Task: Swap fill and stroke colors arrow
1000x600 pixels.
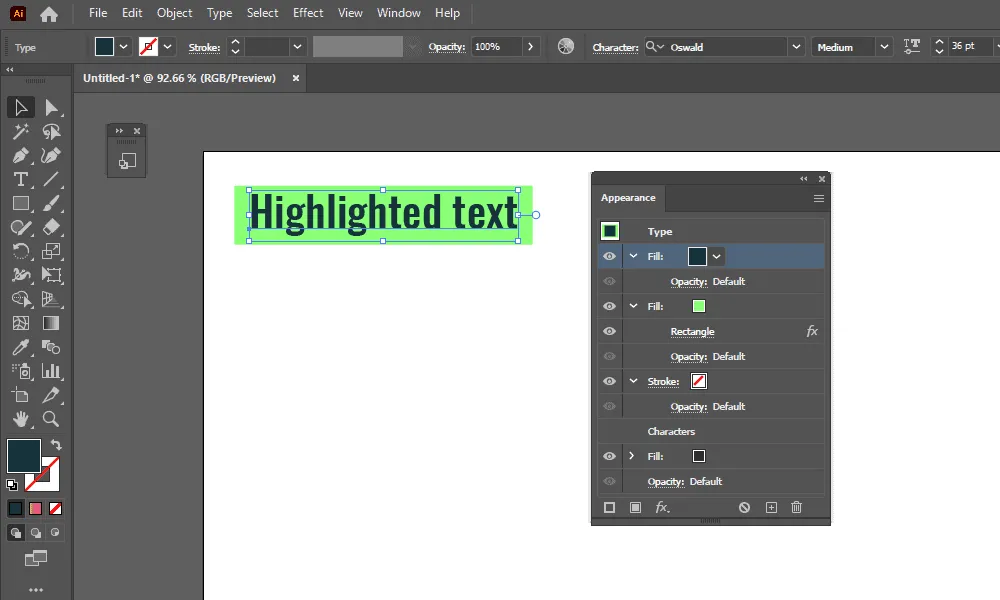Action: tap(56, 444)
